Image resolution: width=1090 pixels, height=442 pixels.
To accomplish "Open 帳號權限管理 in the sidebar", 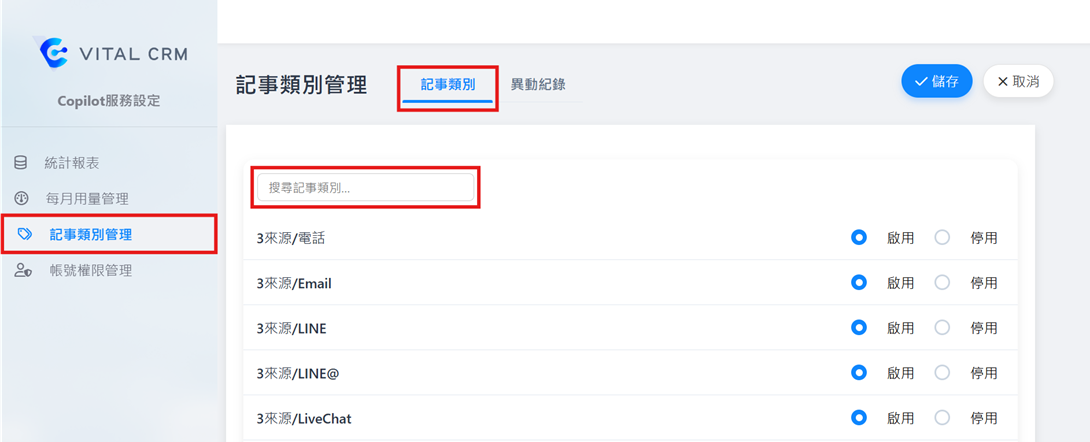I will coord(88,271).
